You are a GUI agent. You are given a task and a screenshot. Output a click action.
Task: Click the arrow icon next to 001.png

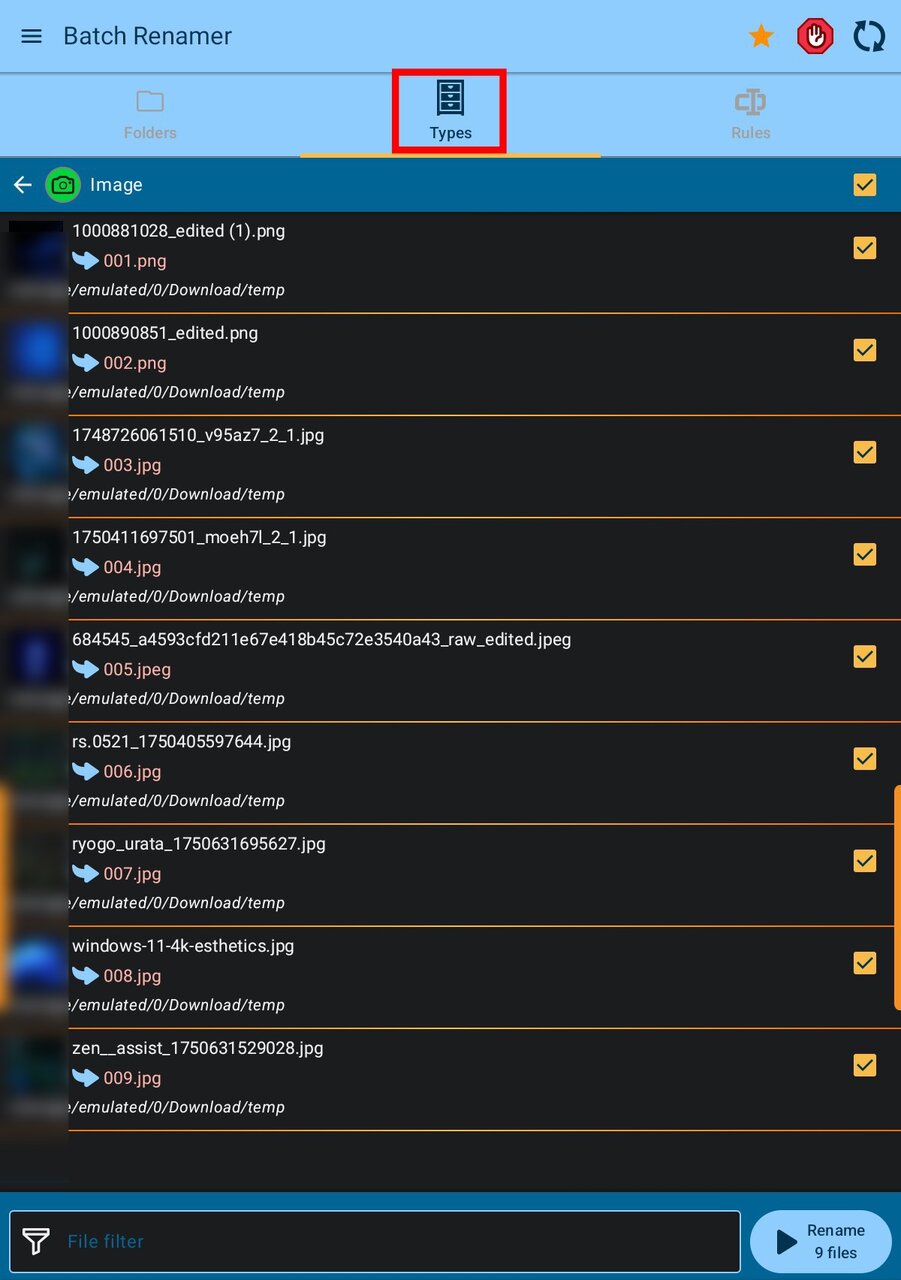click(86, 261)
